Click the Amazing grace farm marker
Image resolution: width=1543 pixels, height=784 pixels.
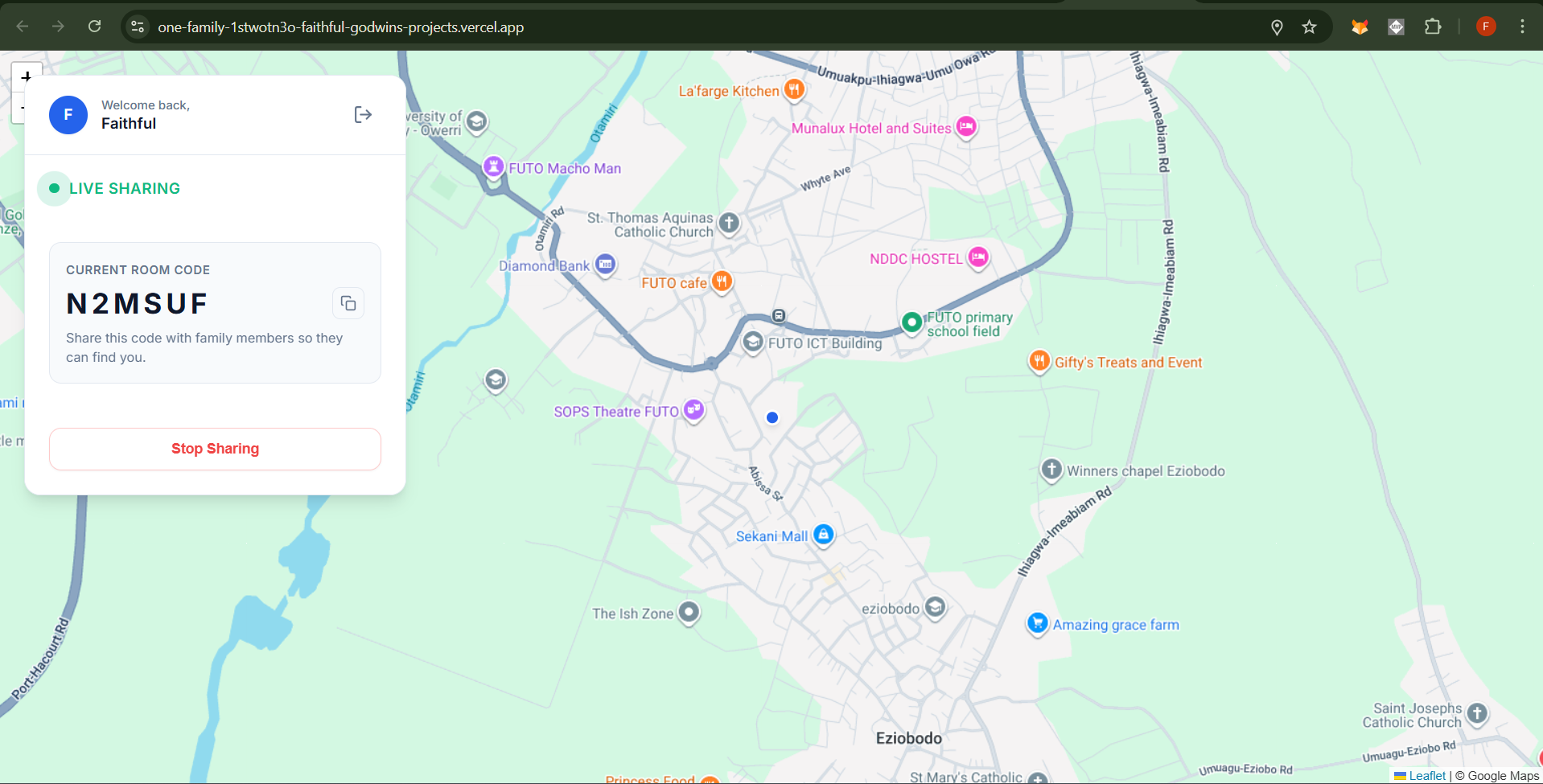pyautogui.click(x=1038, y=623)
